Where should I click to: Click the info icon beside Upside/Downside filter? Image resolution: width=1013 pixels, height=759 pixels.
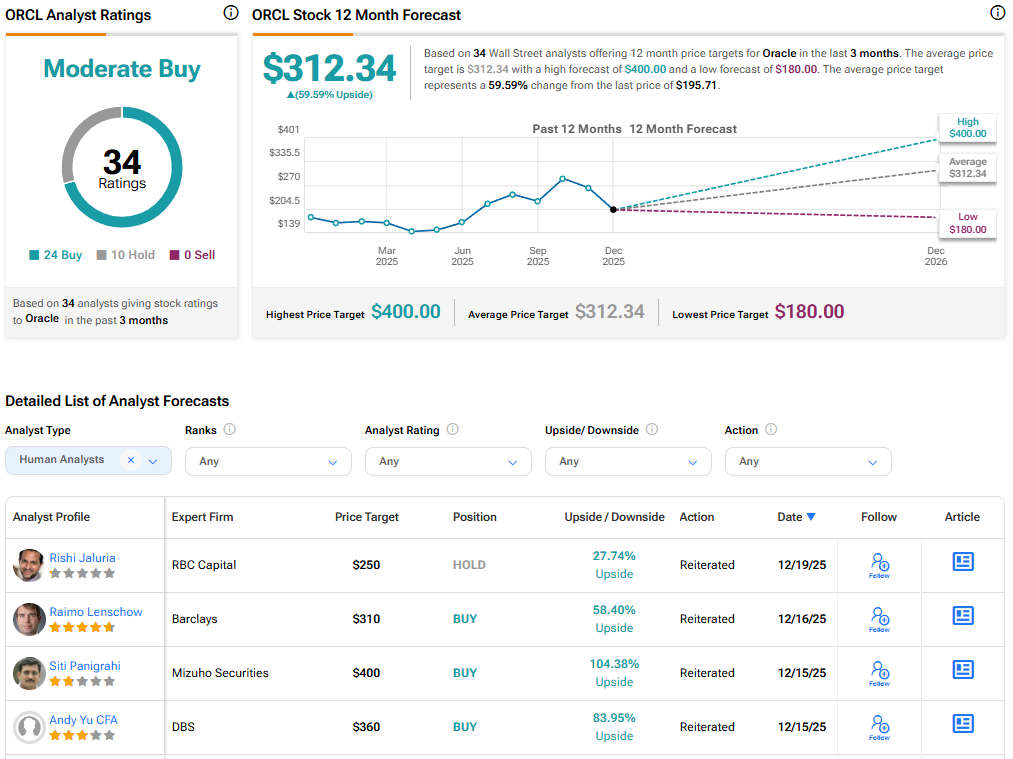[651, 430]
